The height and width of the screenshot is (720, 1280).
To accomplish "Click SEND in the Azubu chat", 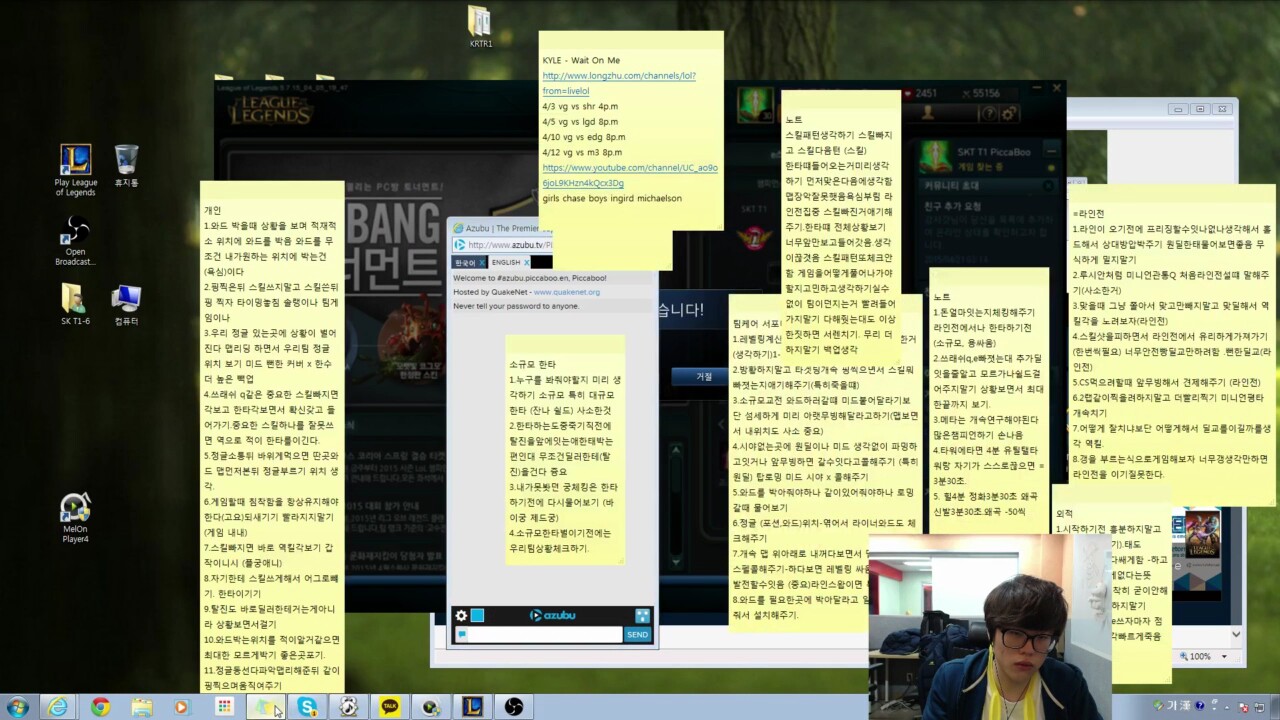I will tap(637, 635).
